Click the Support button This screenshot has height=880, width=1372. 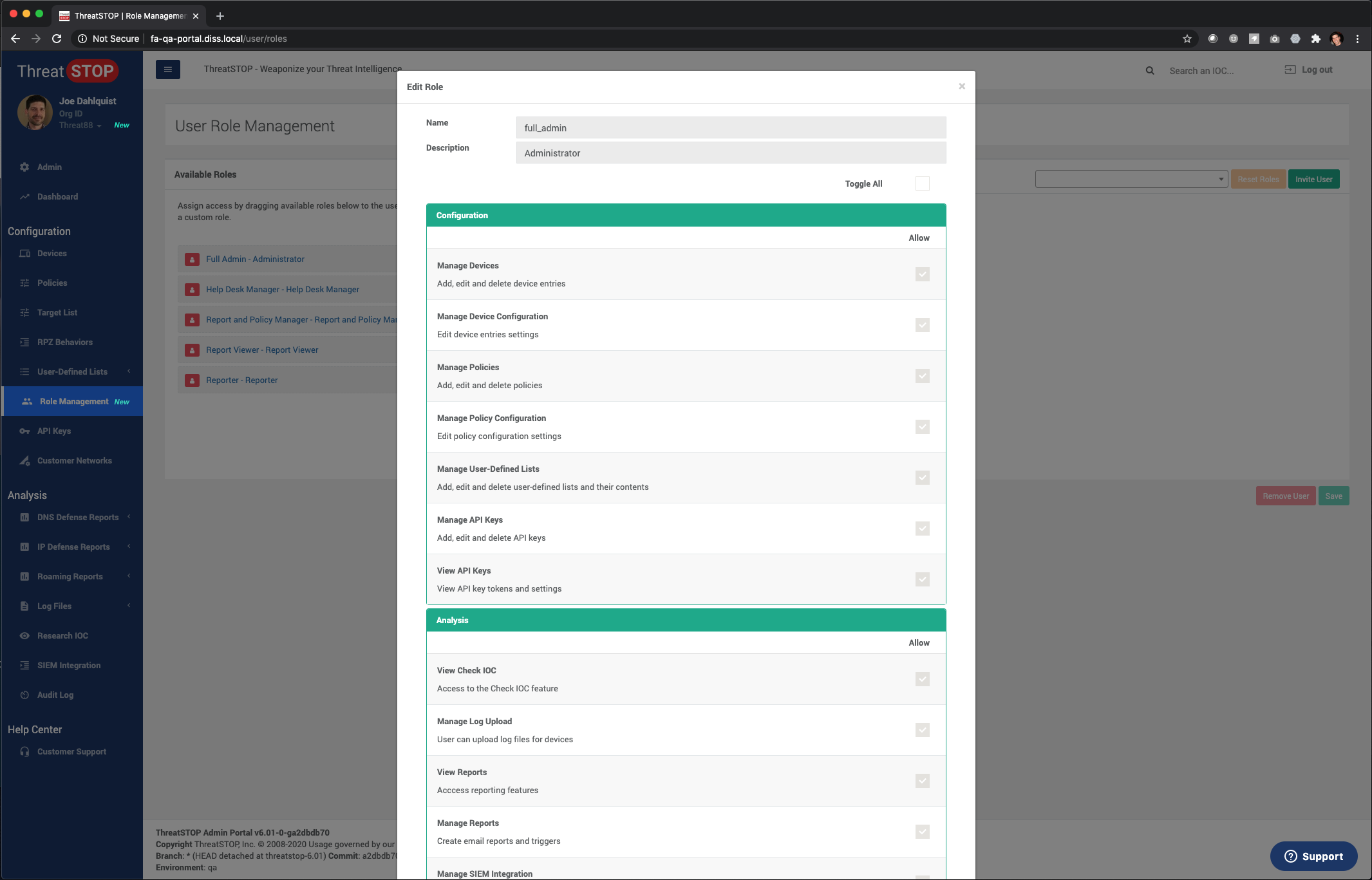1313,856
